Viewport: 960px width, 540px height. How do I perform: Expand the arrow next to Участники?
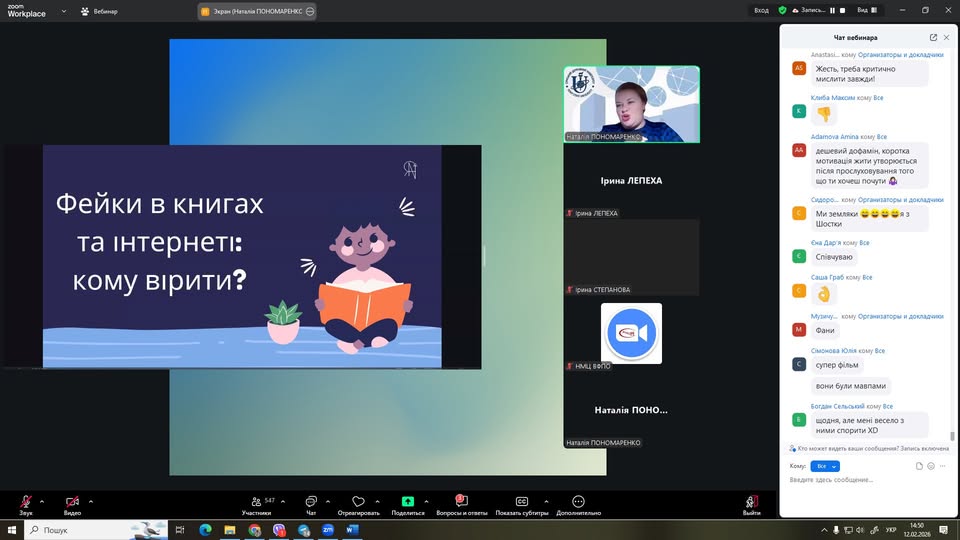pyautogui.click(x=283, y=501)
